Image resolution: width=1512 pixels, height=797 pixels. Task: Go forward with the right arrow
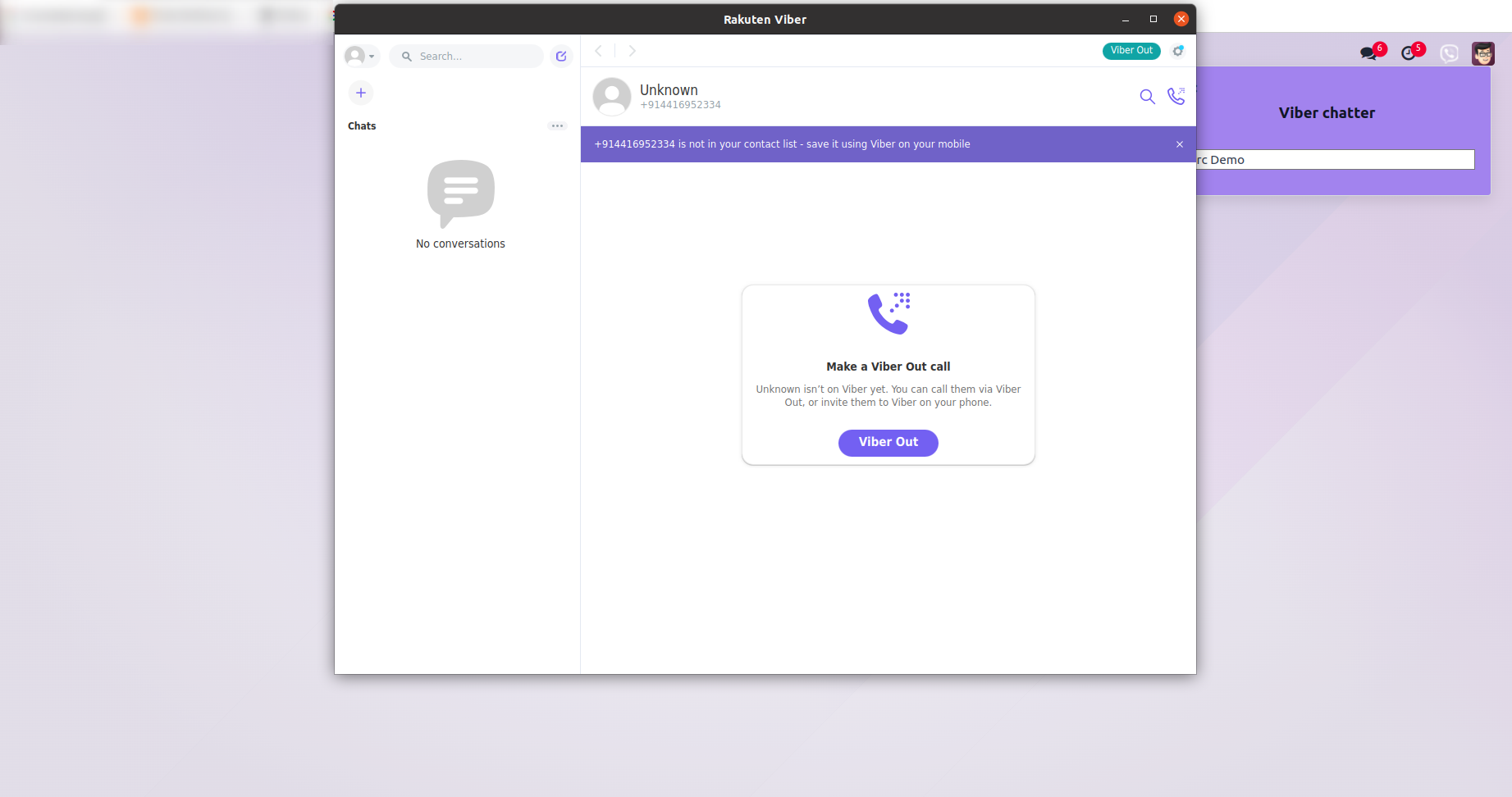point(632,51)
